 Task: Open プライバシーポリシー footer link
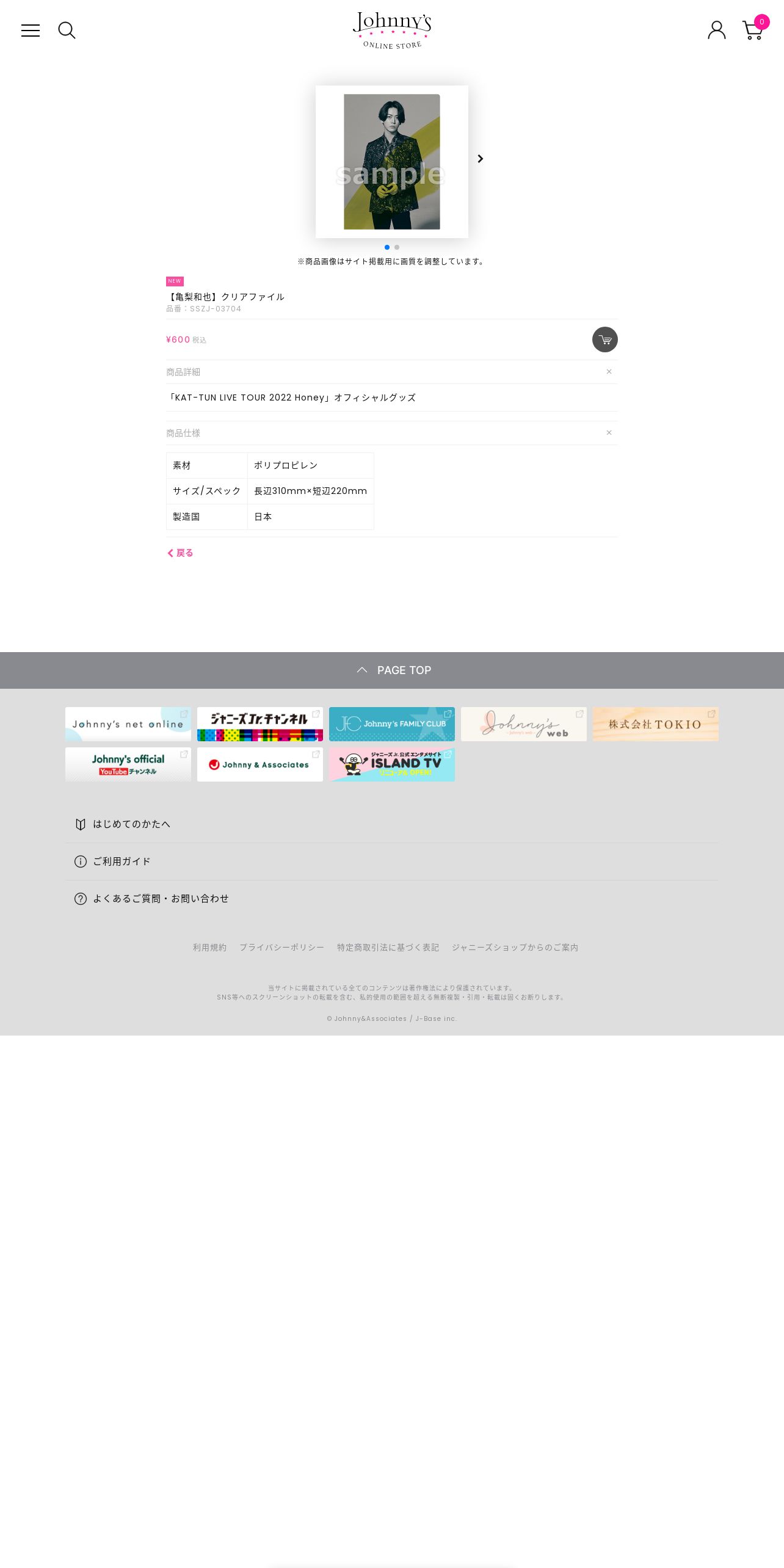point(281,948)
